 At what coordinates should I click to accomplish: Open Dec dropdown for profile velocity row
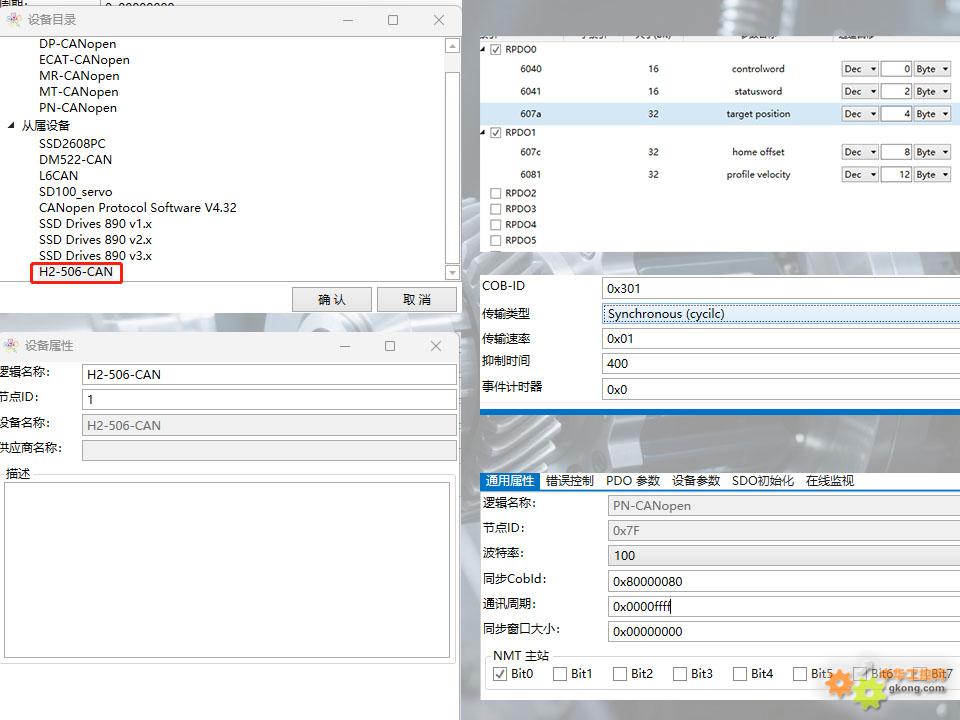[x=860, y=175]
